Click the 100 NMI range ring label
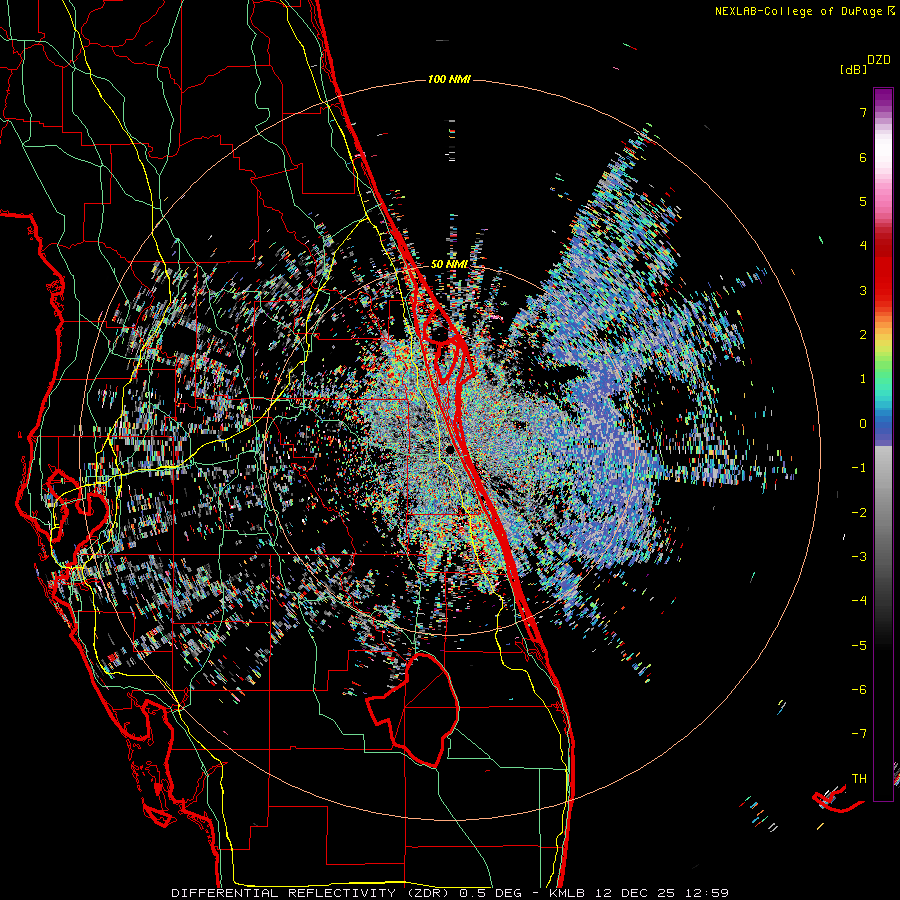900x900 pixels. click(x=449, y=79)
